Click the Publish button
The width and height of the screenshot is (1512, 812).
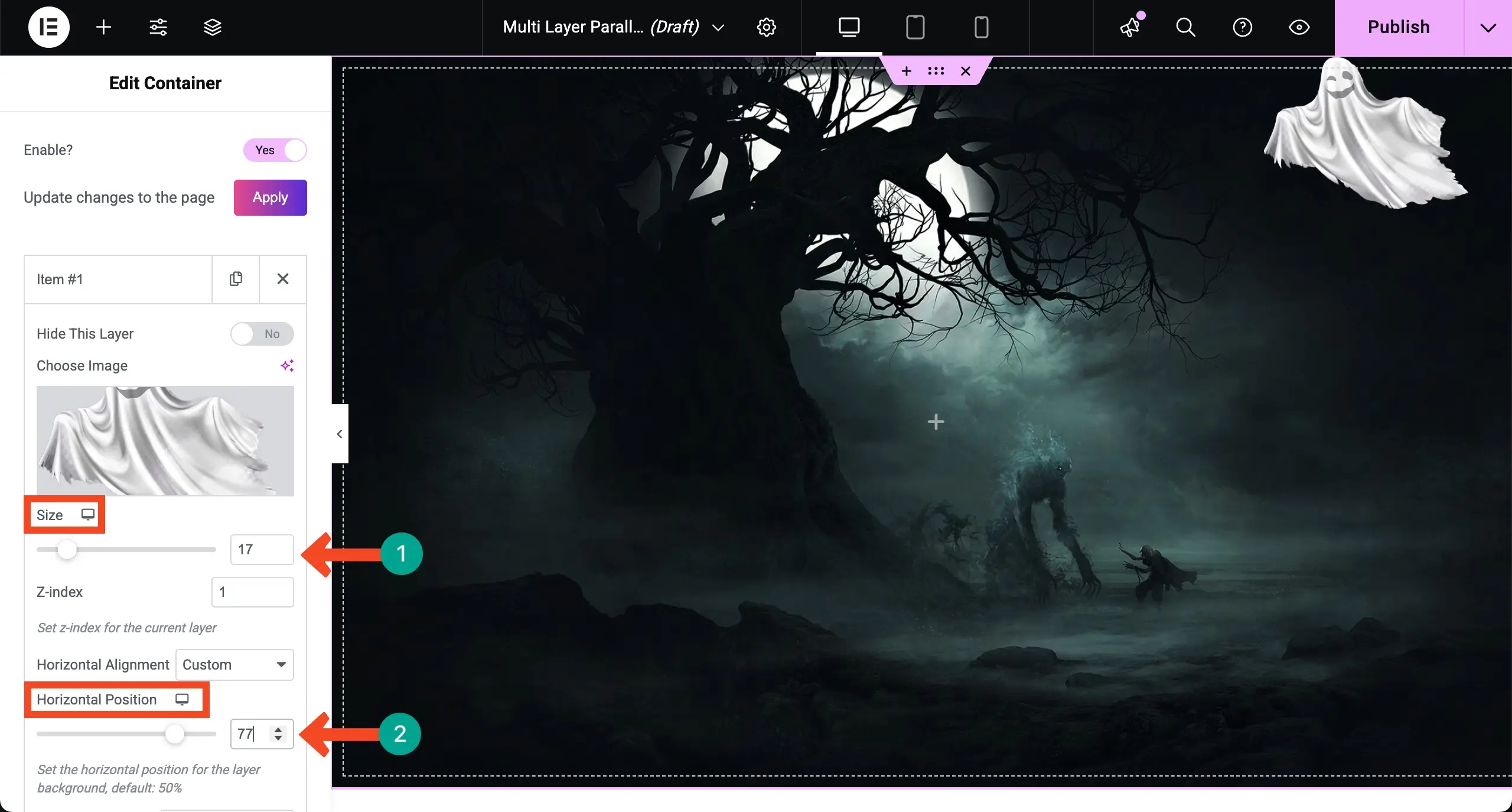(x=1399, y=28)
